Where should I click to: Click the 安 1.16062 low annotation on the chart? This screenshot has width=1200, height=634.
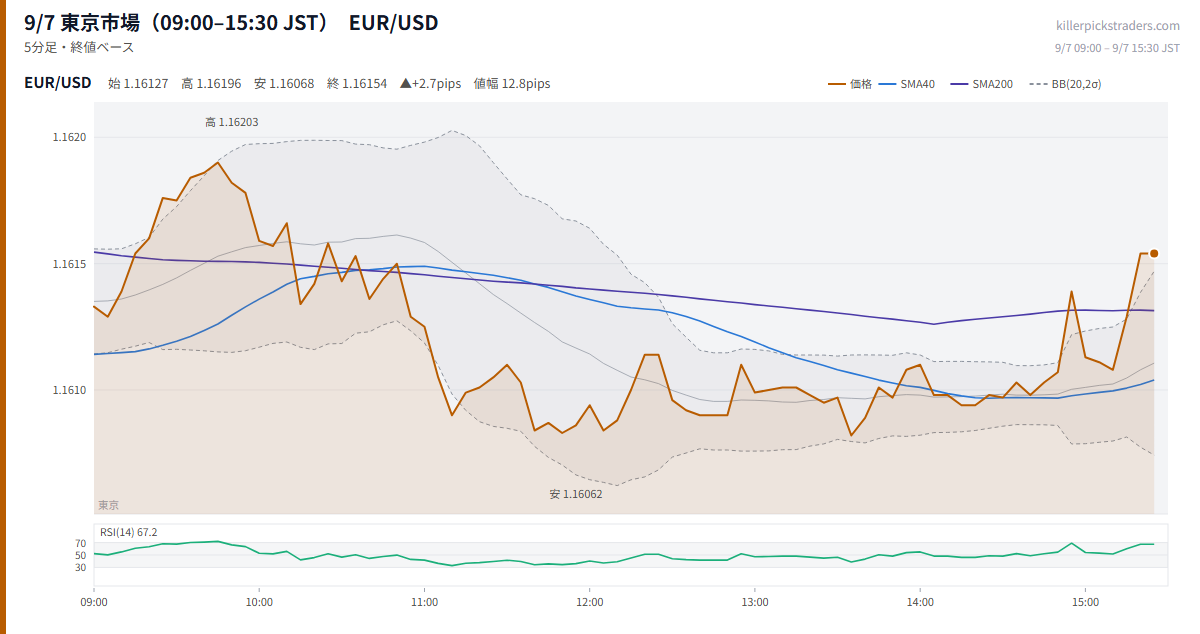(576, 494)
